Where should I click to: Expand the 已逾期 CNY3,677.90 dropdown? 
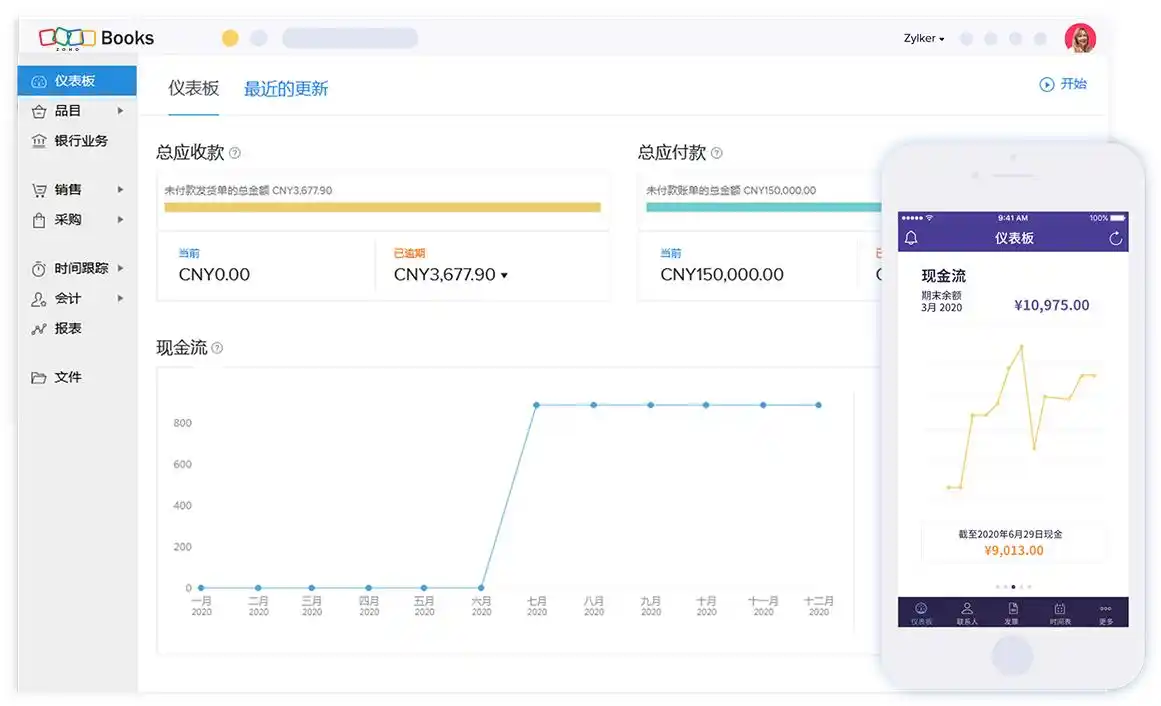click(x=504, y=274)
